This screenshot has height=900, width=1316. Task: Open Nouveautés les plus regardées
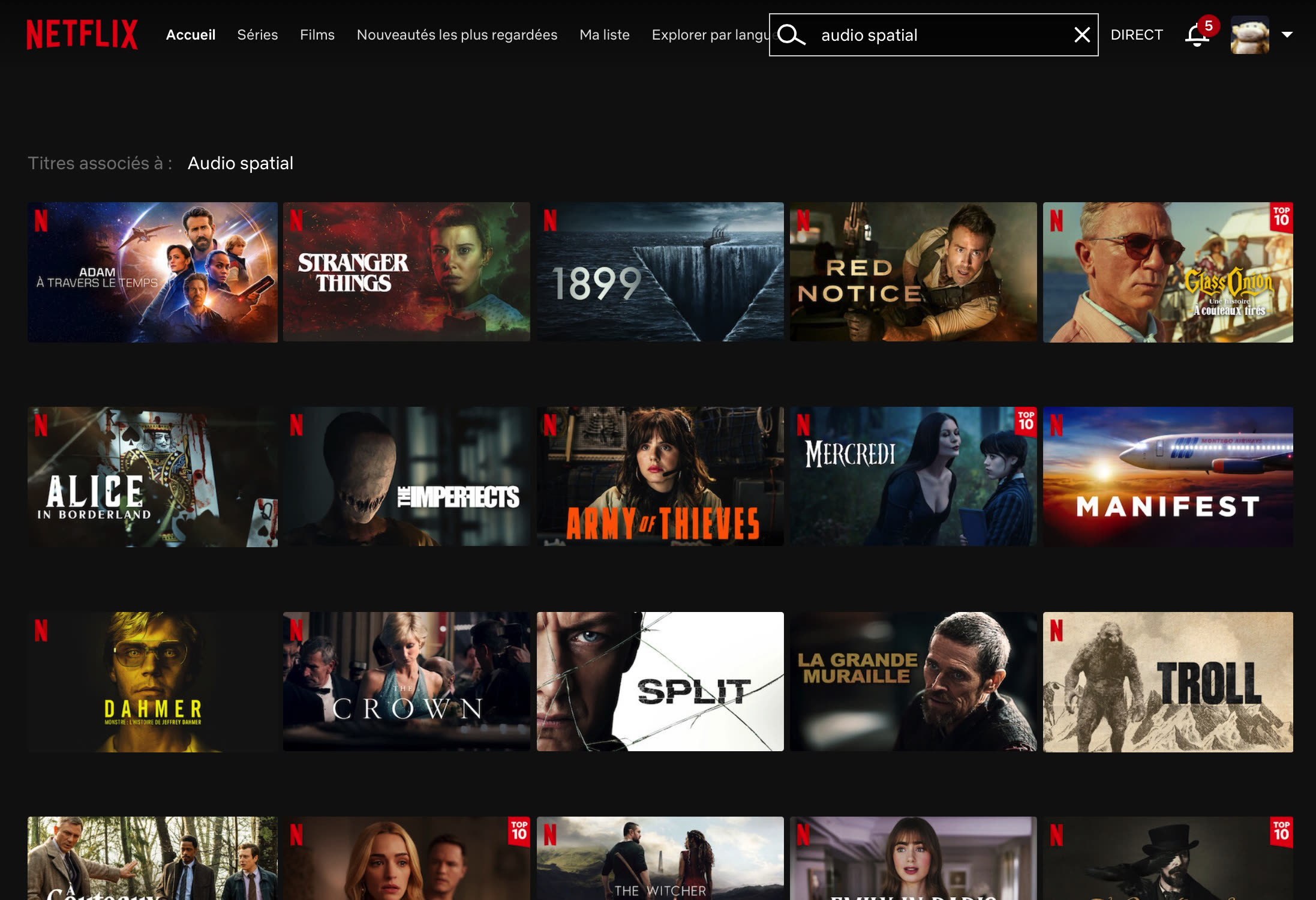click(457, 35)
